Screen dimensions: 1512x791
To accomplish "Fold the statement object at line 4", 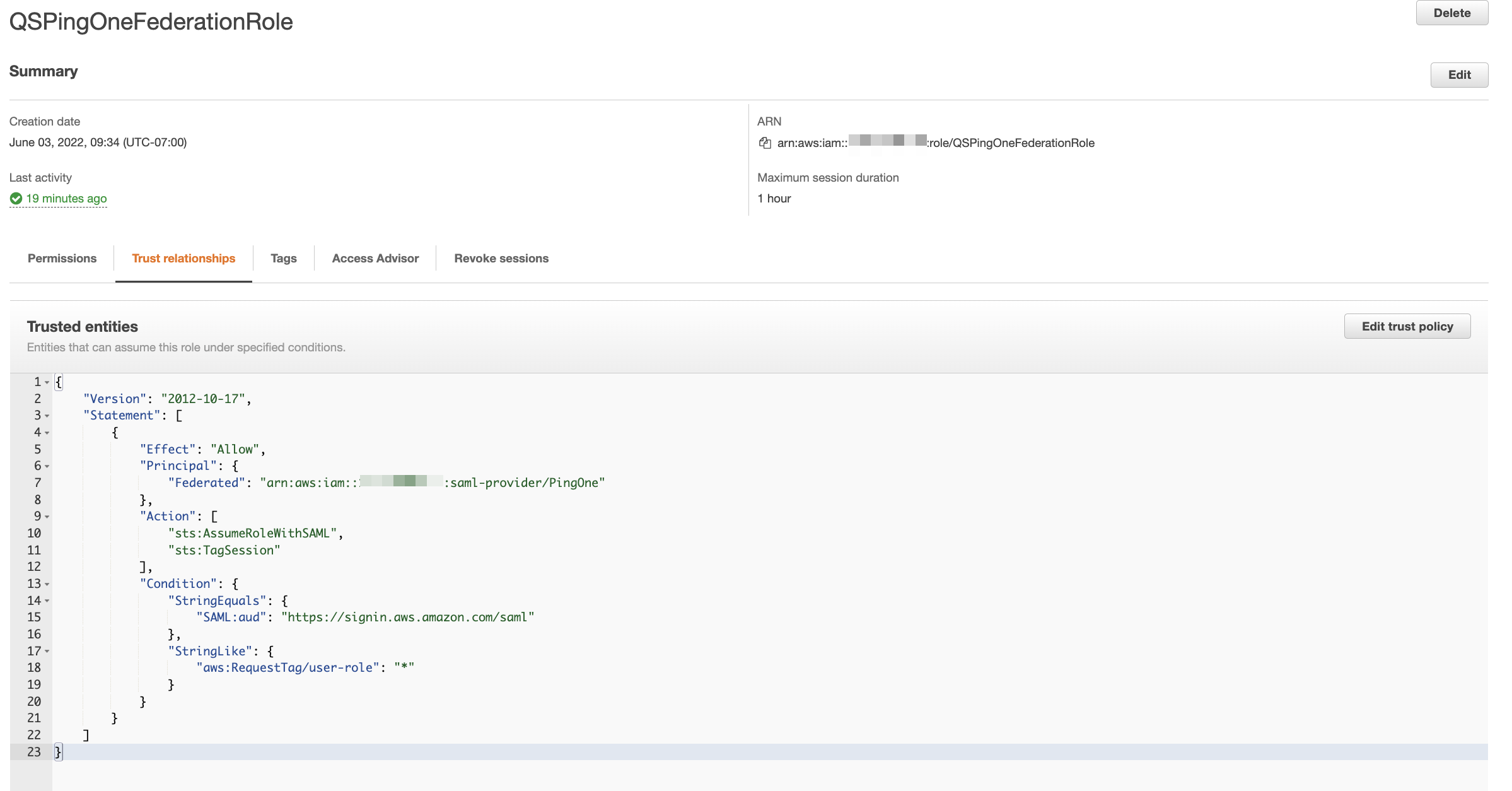I will [47, 433].
